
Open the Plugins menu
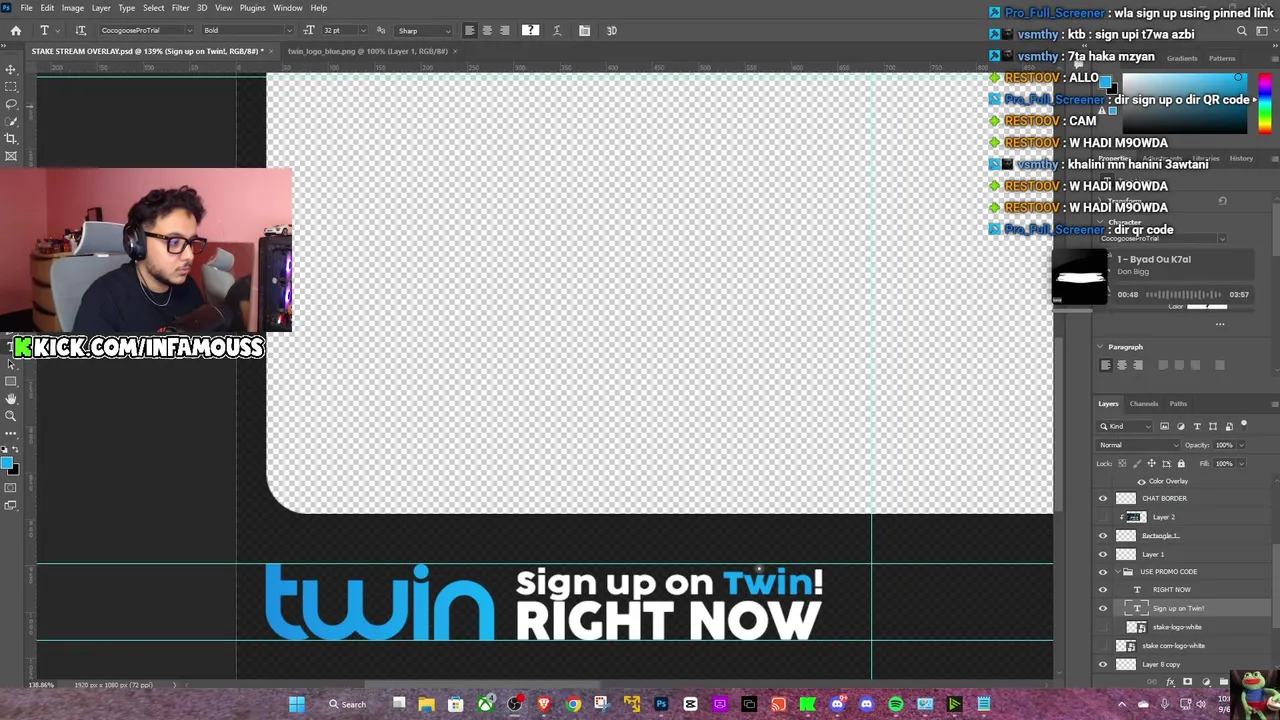coord(252,8)
